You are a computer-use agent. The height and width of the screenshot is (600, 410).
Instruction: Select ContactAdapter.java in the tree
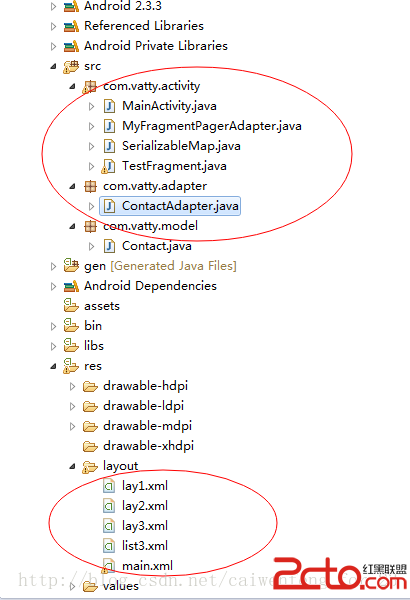pyautogui.click(x=180, y=206)
